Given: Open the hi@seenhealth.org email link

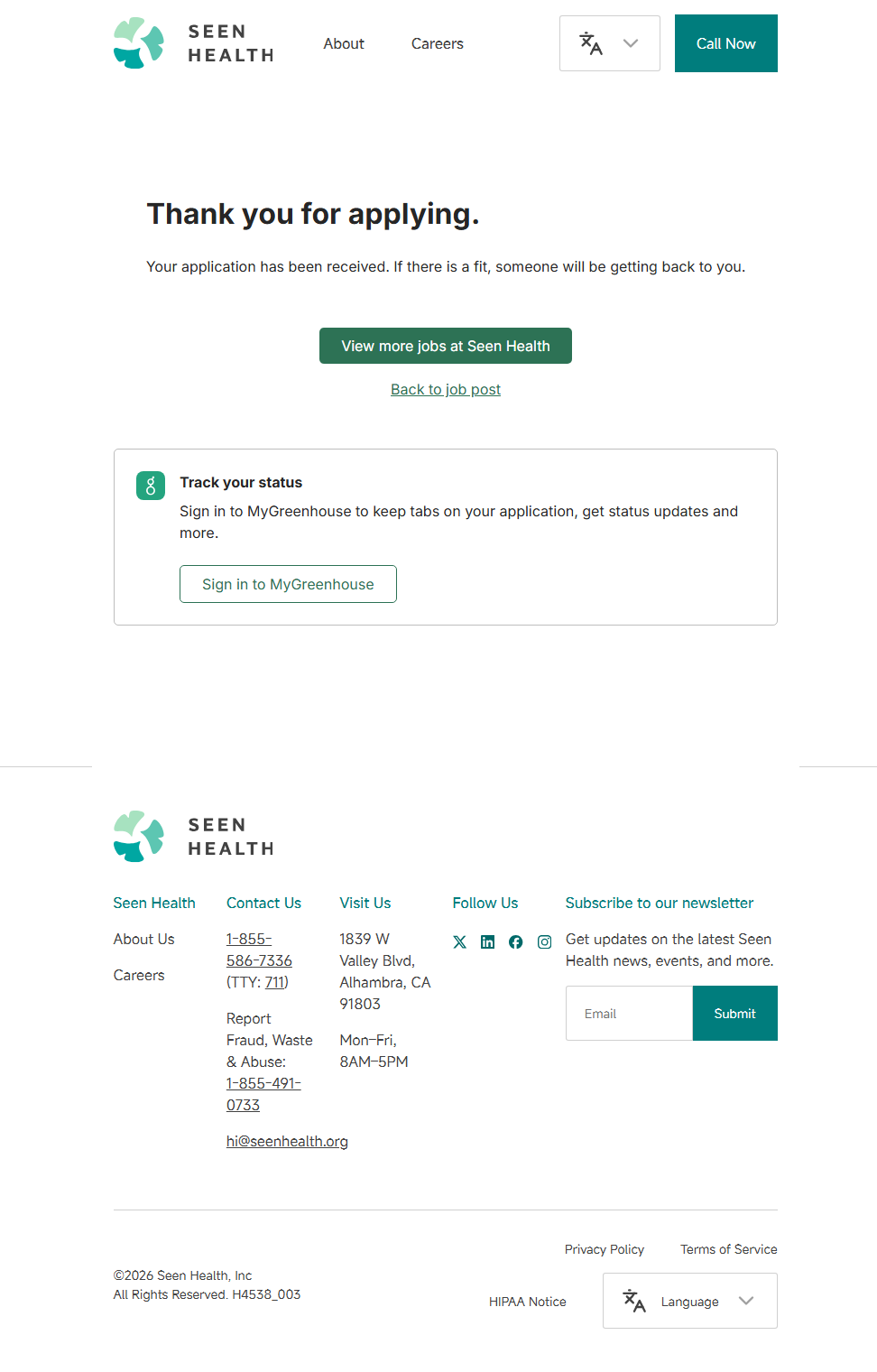Looking at the screenshot, I should 287,1141.
